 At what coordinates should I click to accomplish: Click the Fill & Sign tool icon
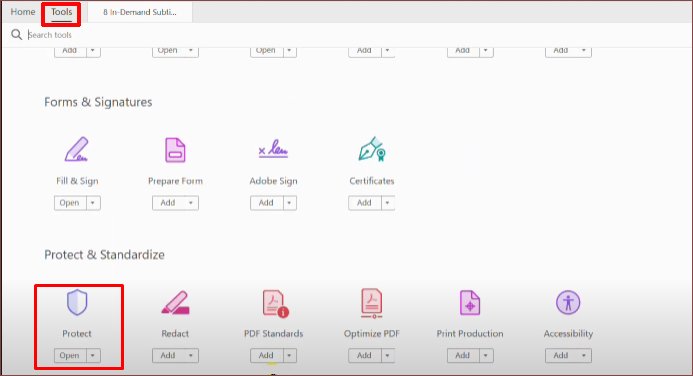[x=76, y=149]
